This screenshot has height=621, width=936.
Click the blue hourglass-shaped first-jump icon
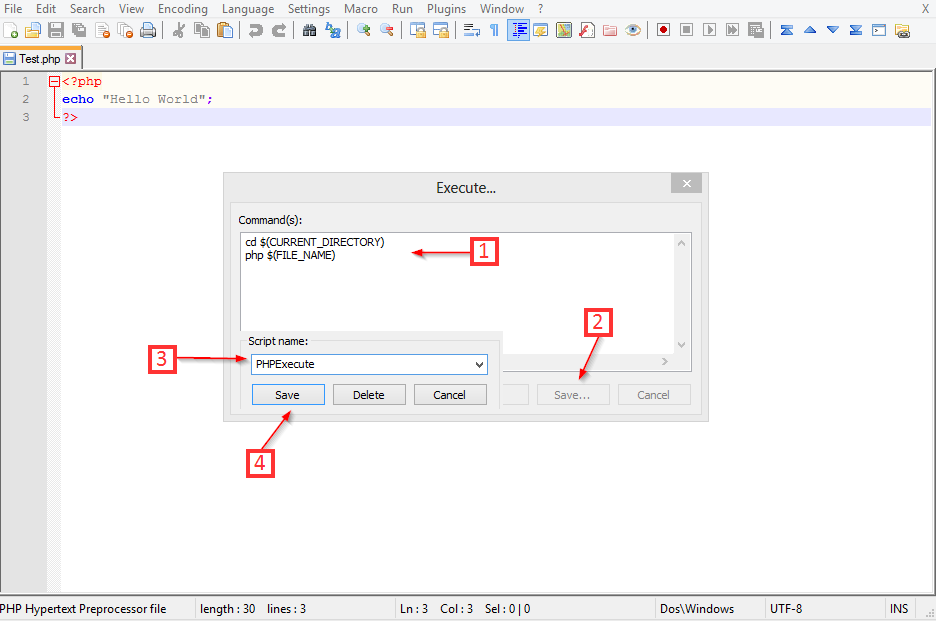787,30
